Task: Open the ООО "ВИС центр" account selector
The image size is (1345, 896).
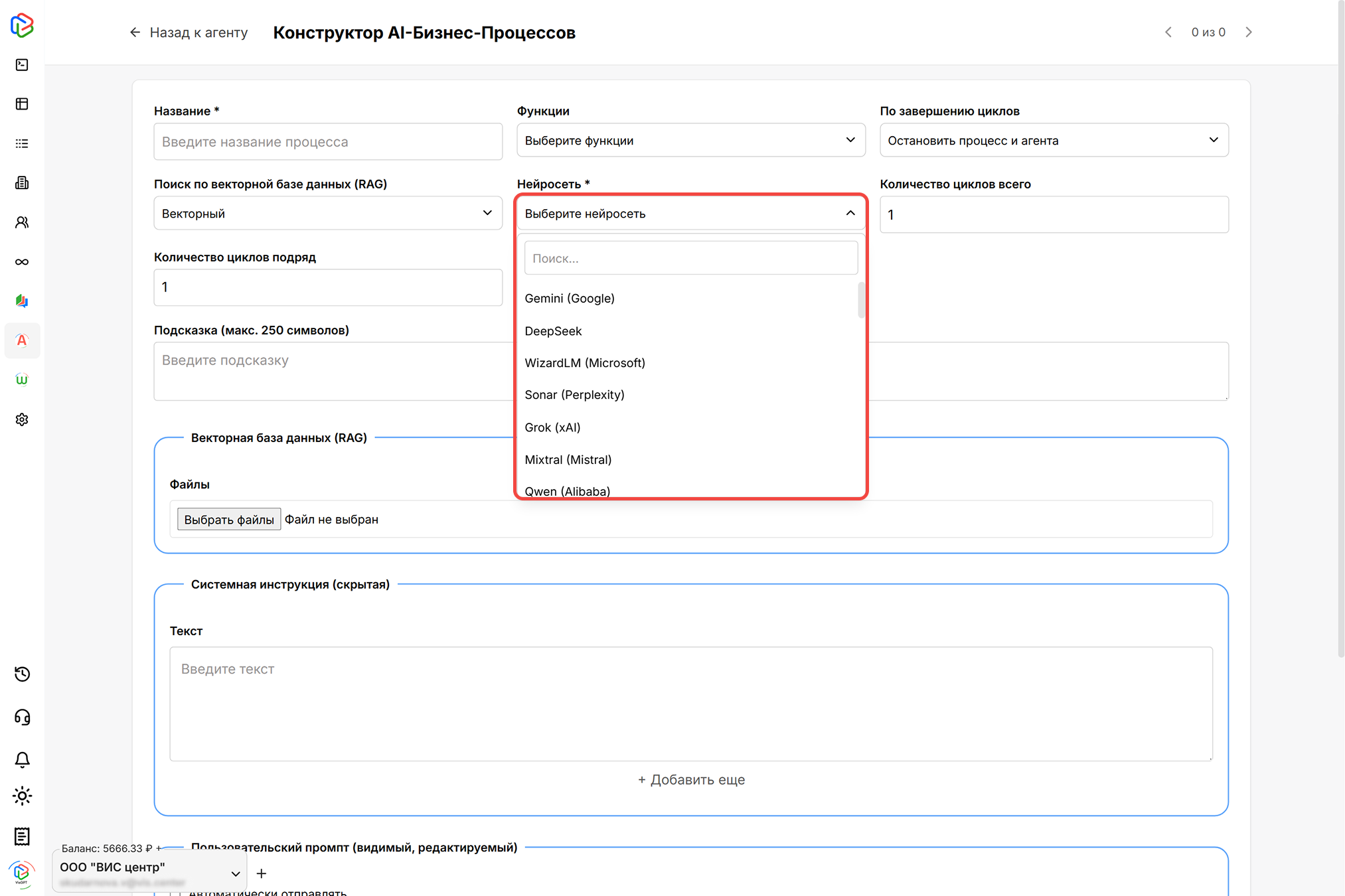Action: click(149, 873)
